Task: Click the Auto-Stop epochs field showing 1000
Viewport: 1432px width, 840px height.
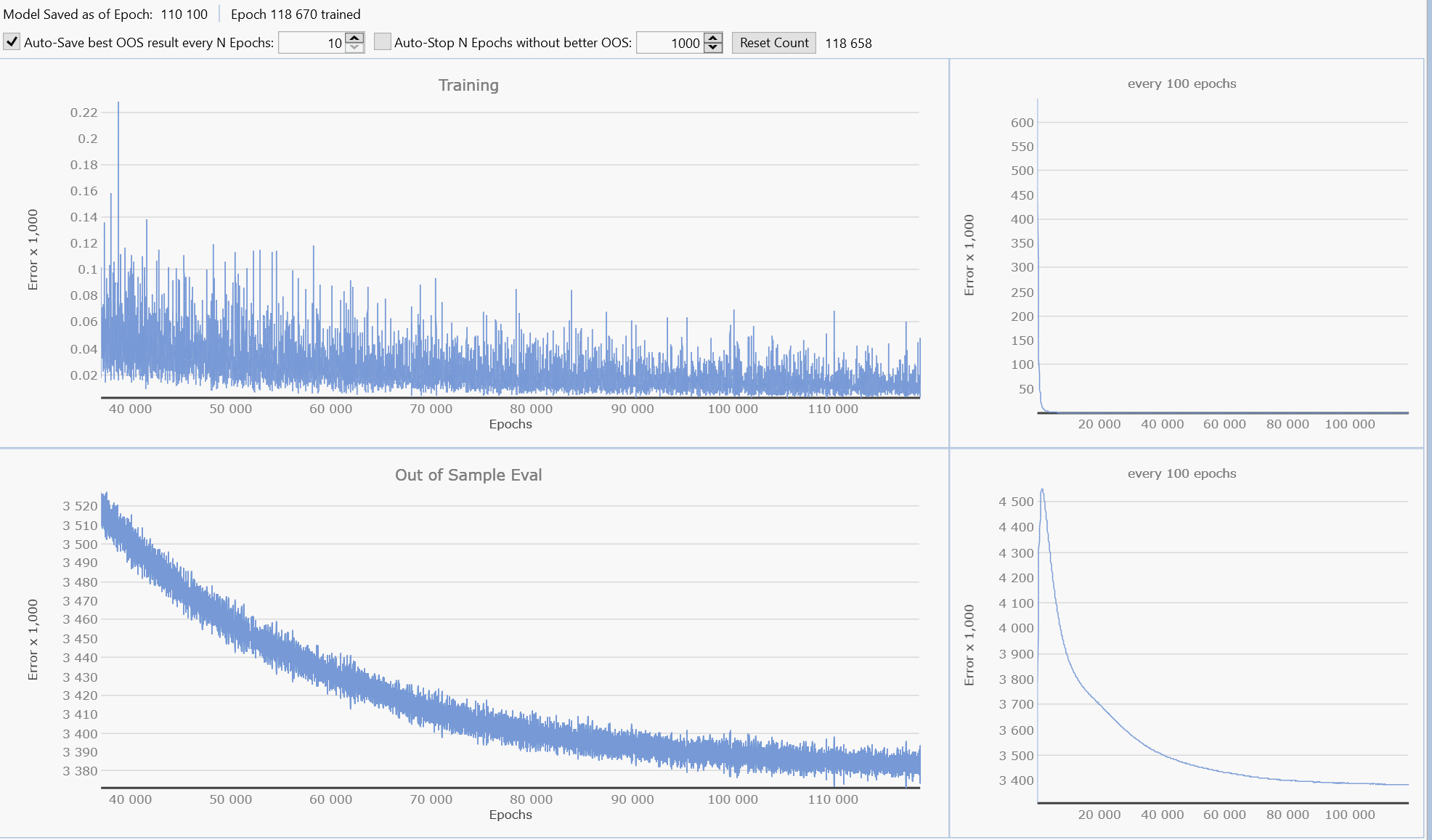Action: click(x=670, y=43)
